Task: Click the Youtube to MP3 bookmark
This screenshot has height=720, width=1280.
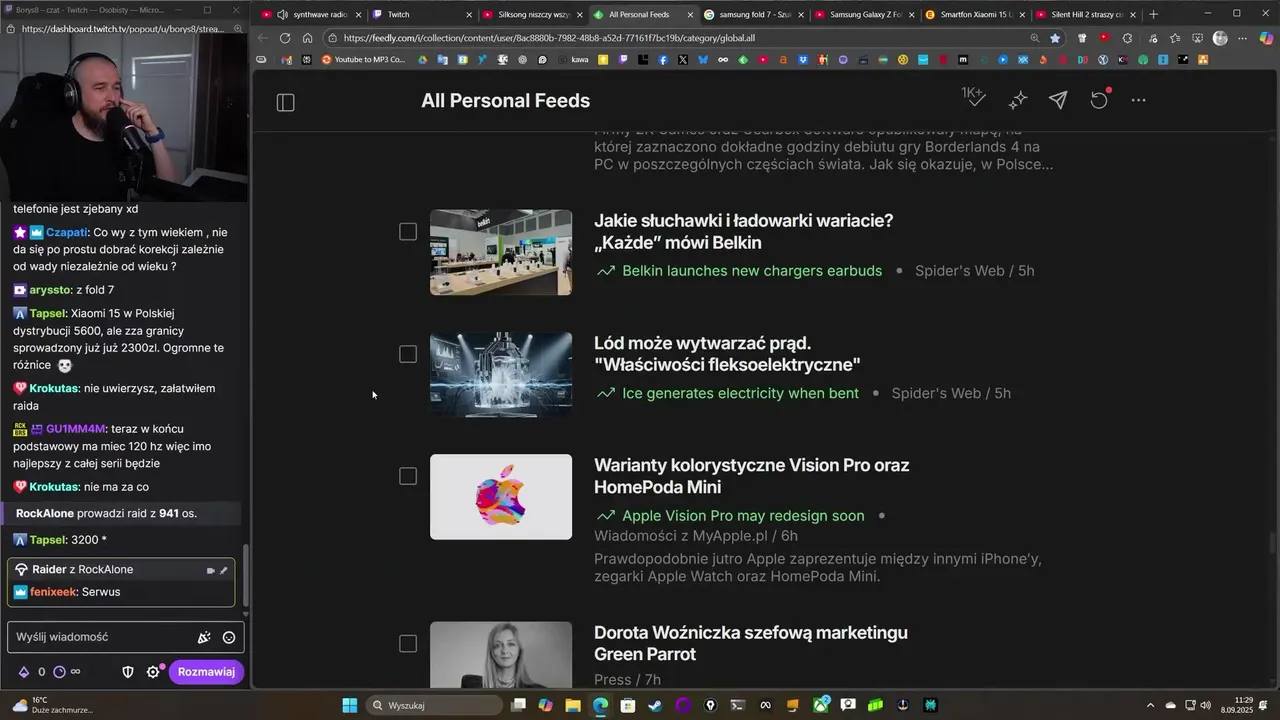Action: 363,60
